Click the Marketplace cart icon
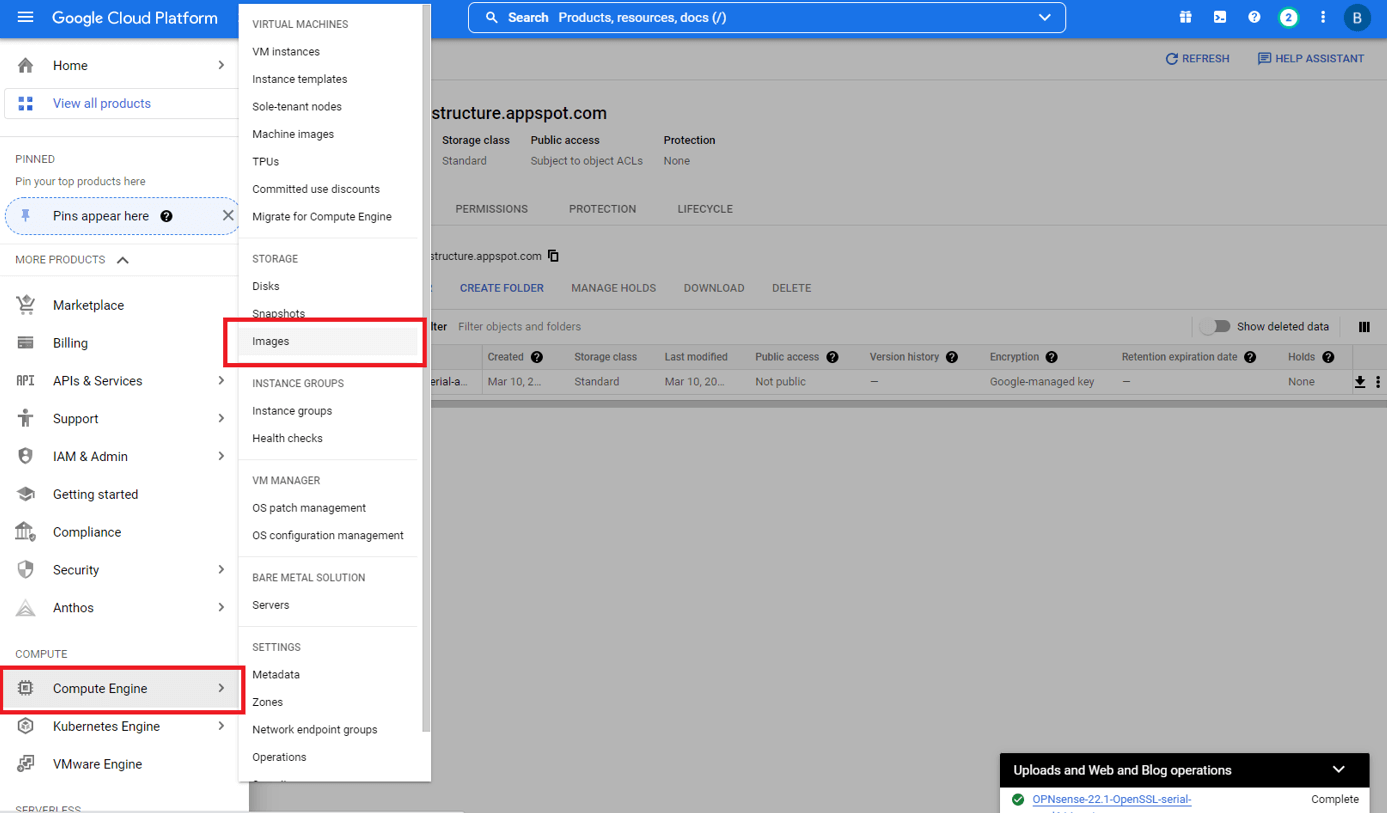 [26, 305]
